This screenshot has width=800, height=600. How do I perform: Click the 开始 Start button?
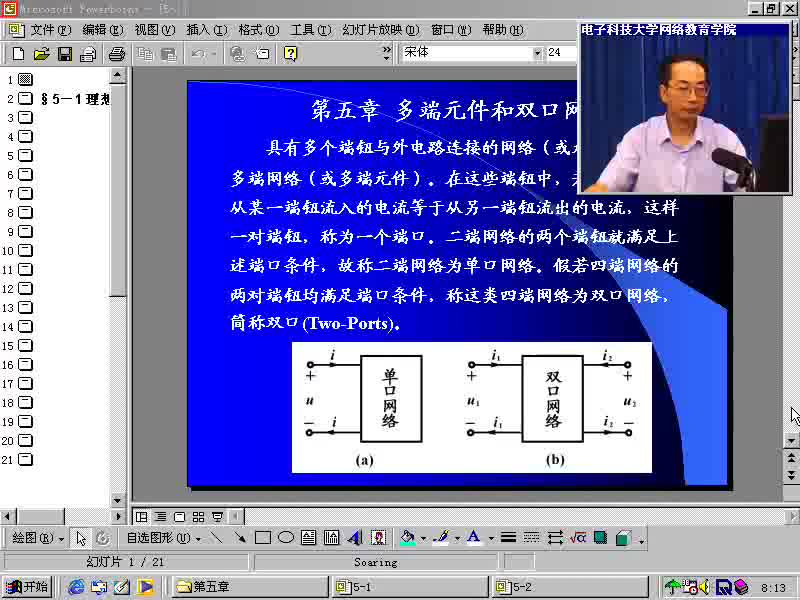point(27,587)
